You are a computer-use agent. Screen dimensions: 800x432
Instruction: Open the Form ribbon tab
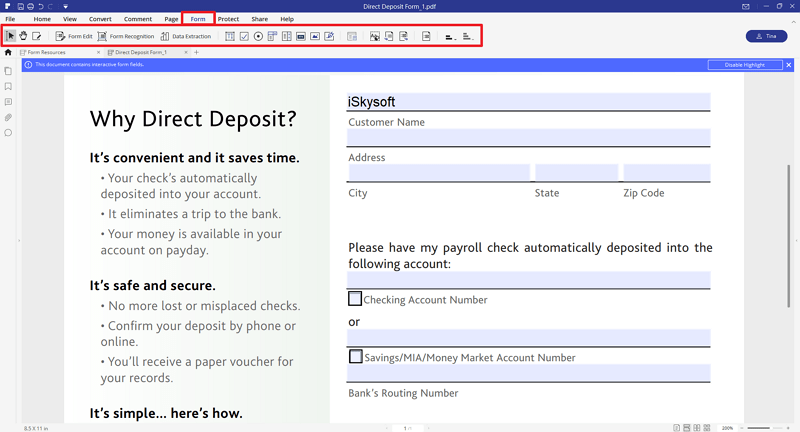click(198, 19)
